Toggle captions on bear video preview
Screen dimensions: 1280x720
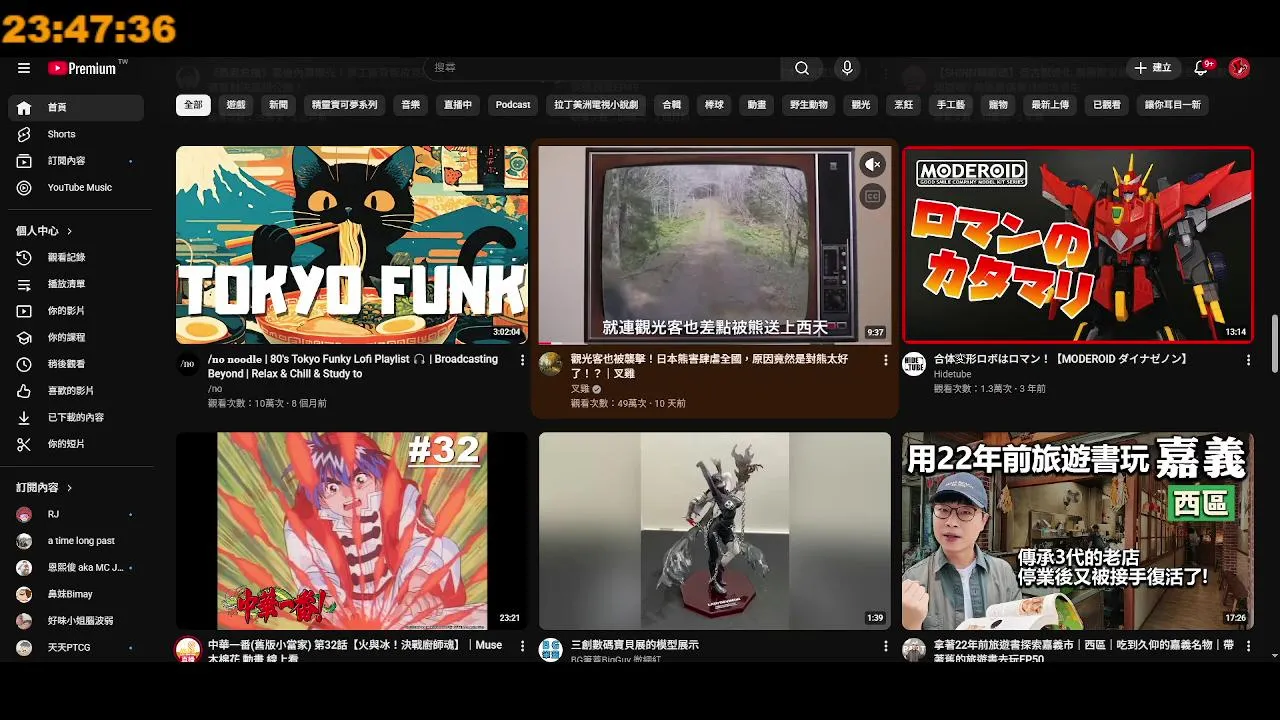point(873,197)
